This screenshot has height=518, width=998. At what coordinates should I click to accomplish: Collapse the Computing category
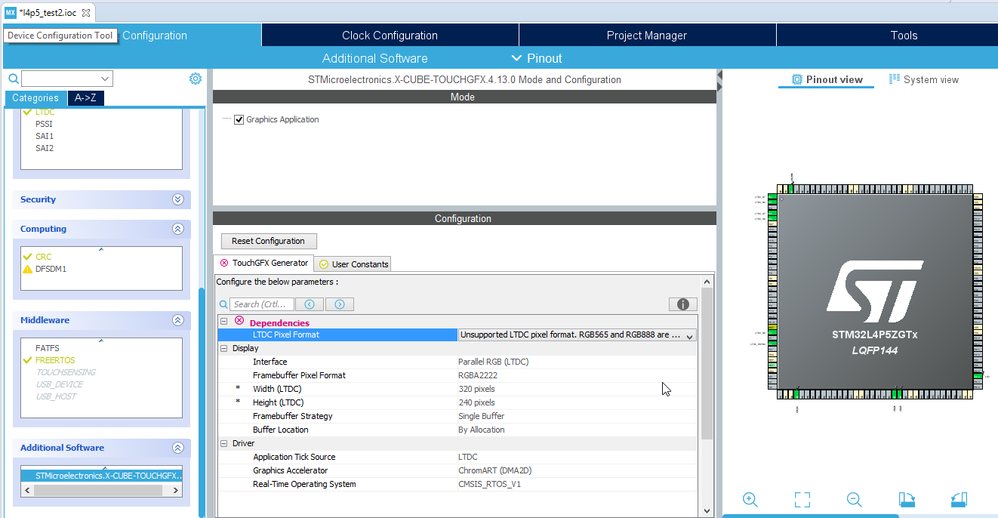pyautogui.click(x=178, y=228)
